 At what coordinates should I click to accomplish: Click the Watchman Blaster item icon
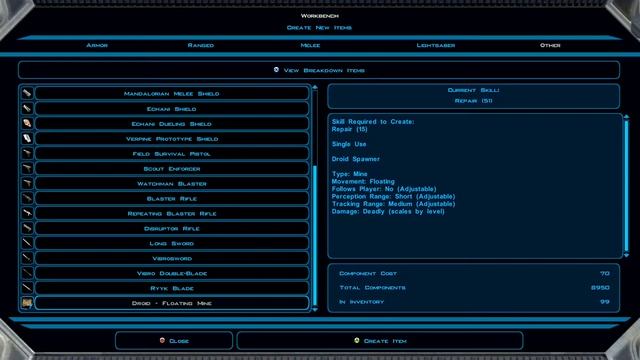(x=27, y=183)
